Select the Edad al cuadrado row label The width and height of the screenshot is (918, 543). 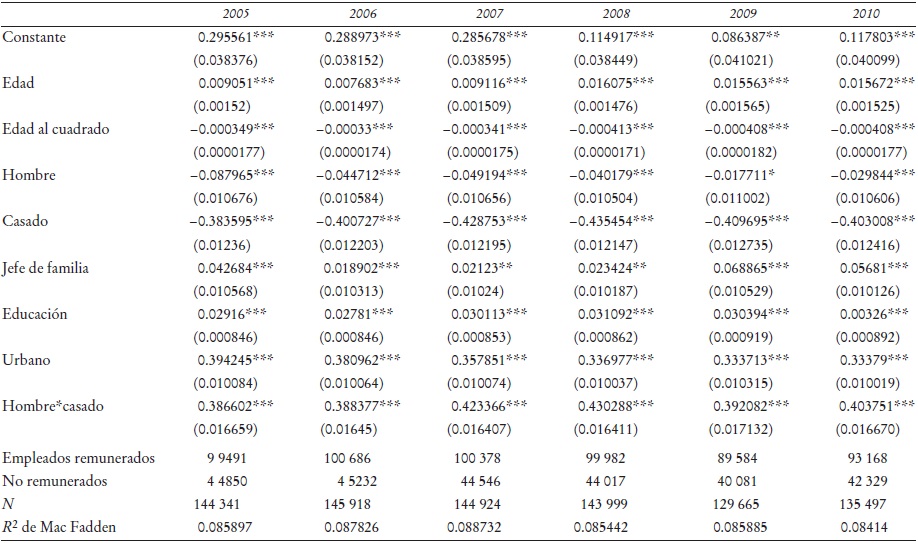[x=55, y=129]
